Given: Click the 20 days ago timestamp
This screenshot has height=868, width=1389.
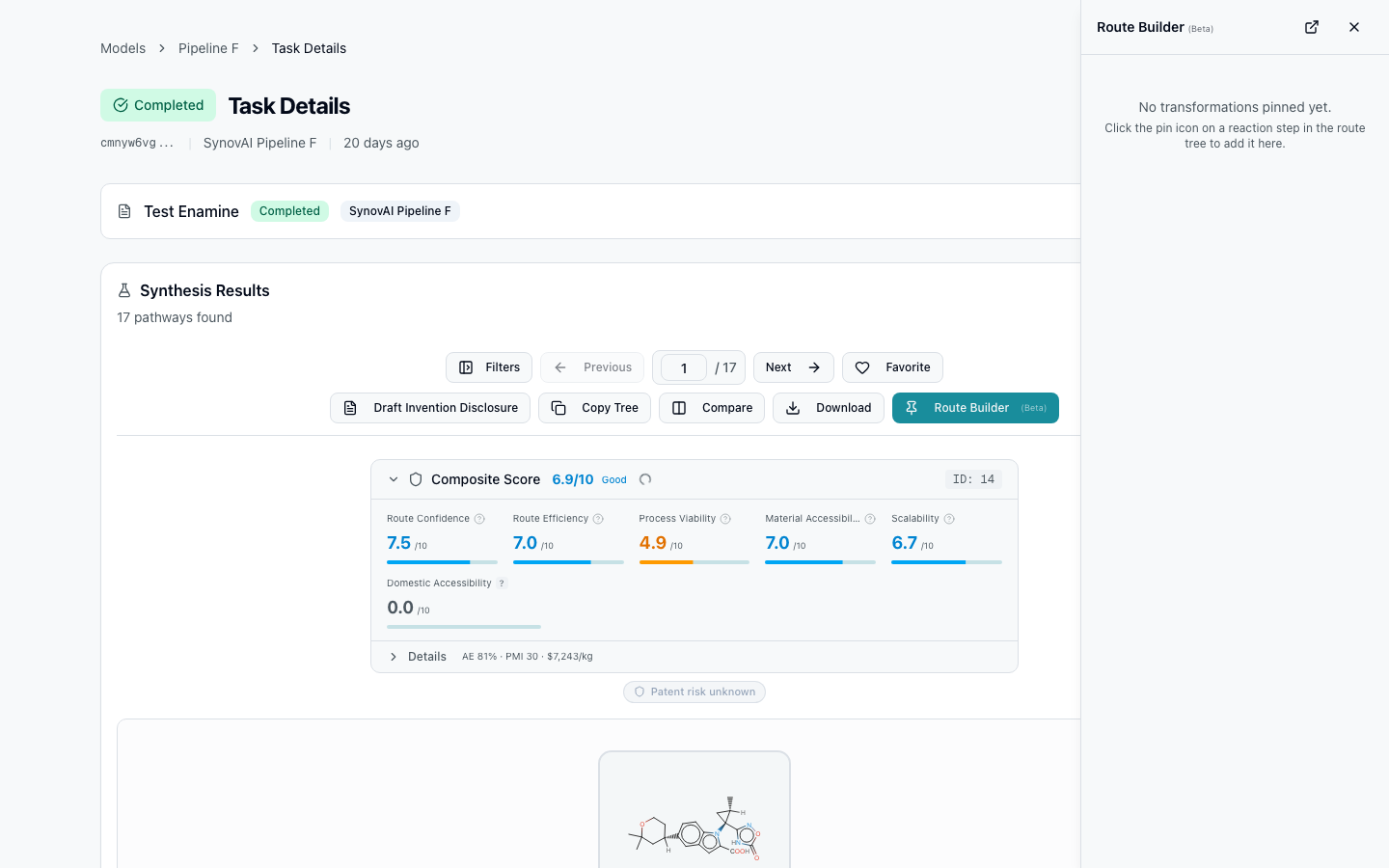Looking at the screenshot, I should click(x=381, y=143).
